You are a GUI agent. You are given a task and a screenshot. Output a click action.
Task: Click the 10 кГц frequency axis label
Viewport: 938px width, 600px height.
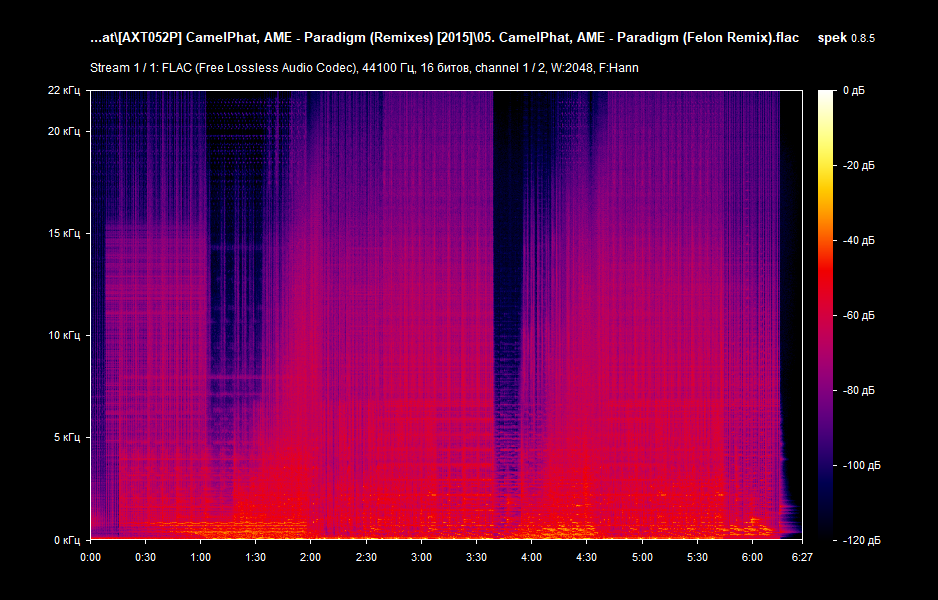[63, 336]
